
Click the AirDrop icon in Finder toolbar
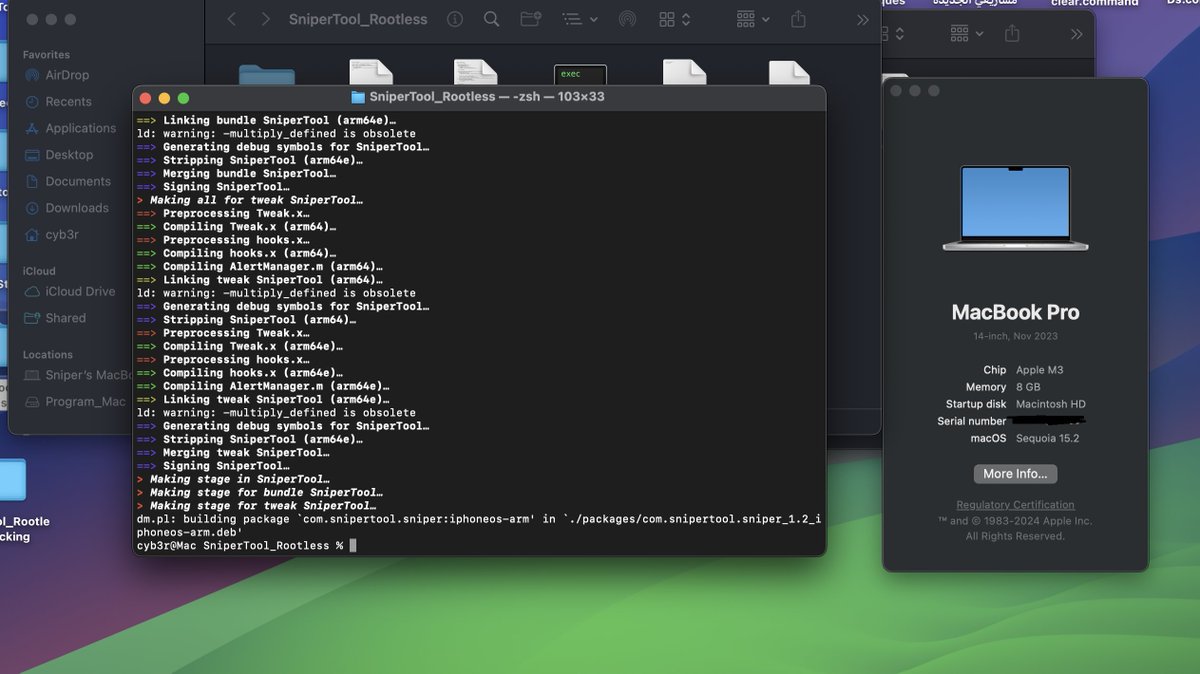[x=627, y=19]
